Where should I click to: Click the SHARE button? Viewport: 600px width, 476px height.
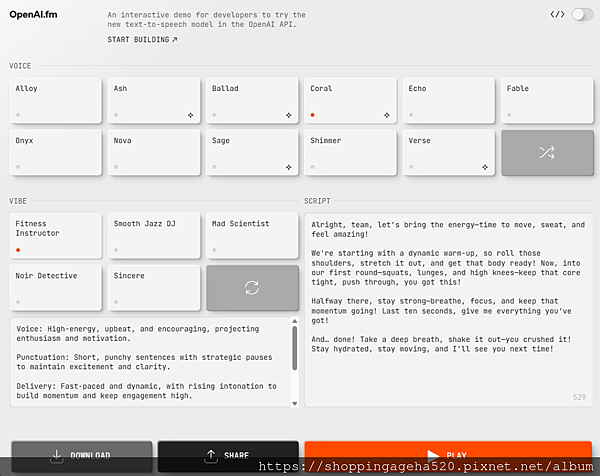(228, 456)
